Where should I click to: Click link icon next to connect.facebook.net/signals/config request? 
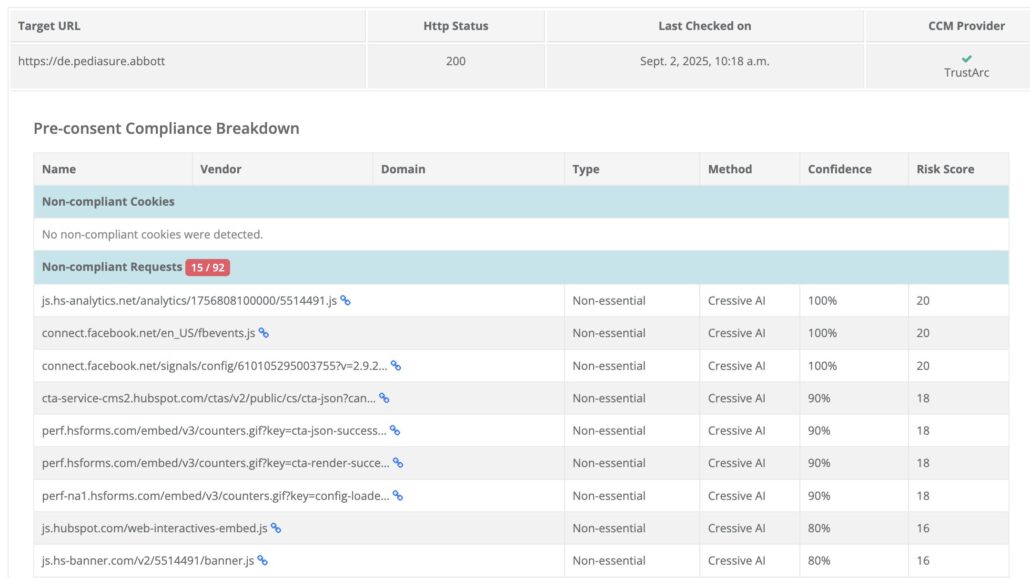[x=396, y=366]
